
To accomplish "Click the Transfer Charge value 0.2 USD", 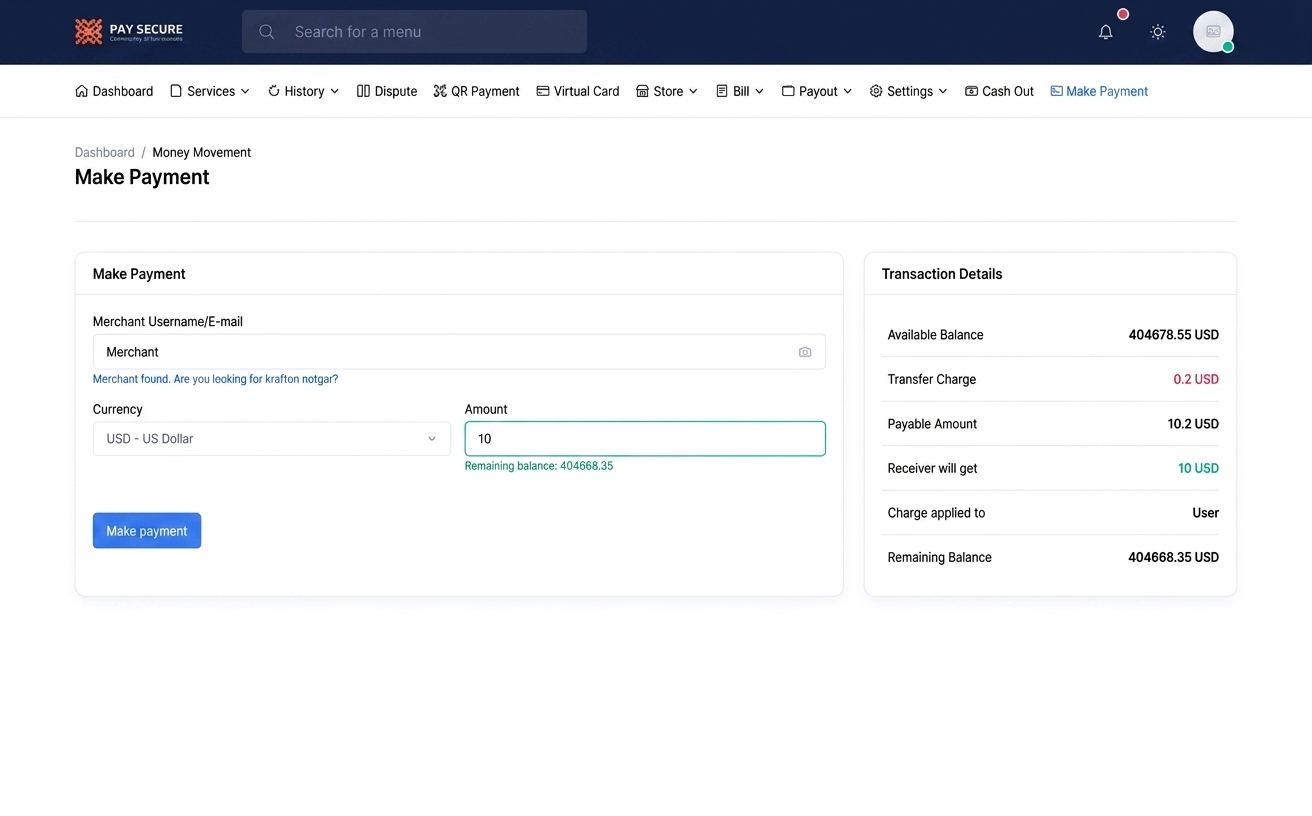I will point(1196,380).
